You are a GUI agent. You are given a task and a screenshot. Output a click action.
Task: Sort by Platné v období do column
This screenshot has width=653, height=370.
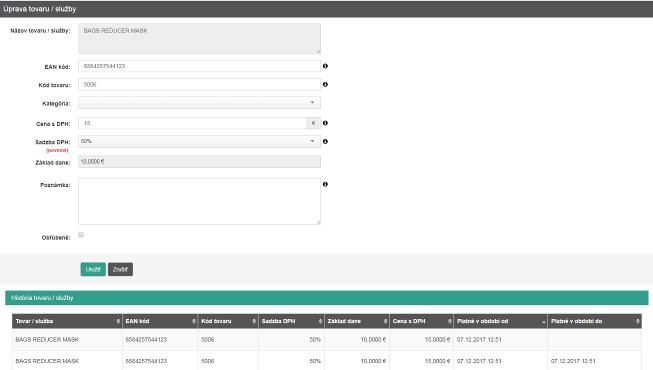tap(595, 321)
